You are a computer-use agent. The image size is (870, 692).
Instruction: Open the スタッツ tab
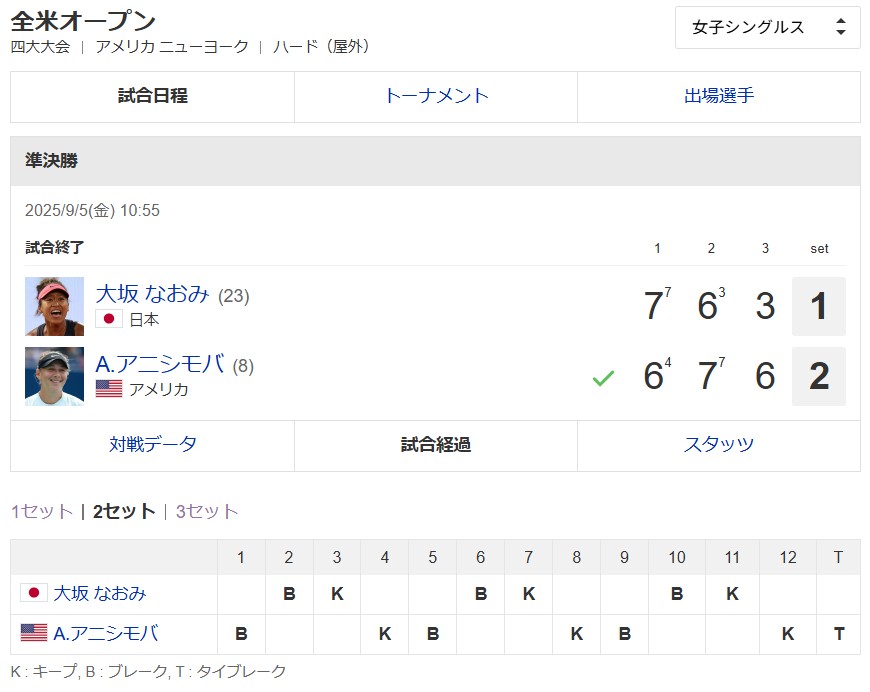click(x=718, y=445)
